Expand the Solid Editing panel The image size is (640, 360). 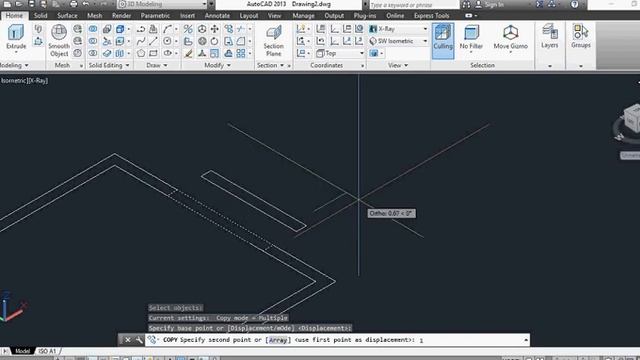coord(109,65)
